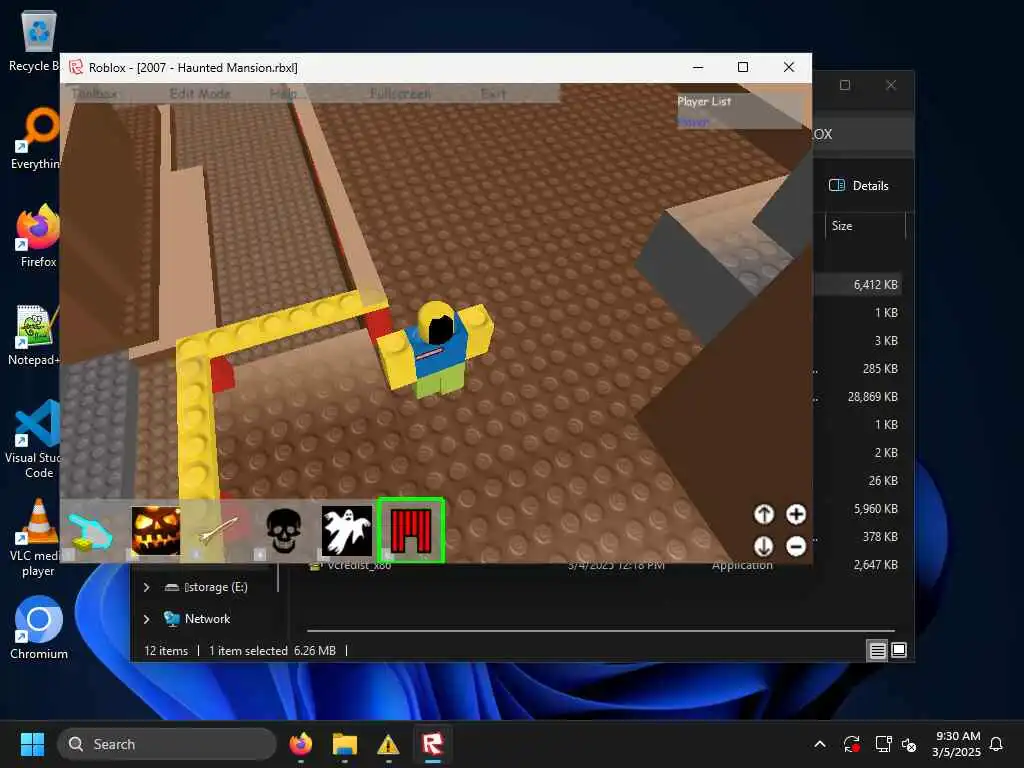This screenshot has height=768, width=1024.
Task: Equip the rocket launcher tool
Action: click(219, 531)
